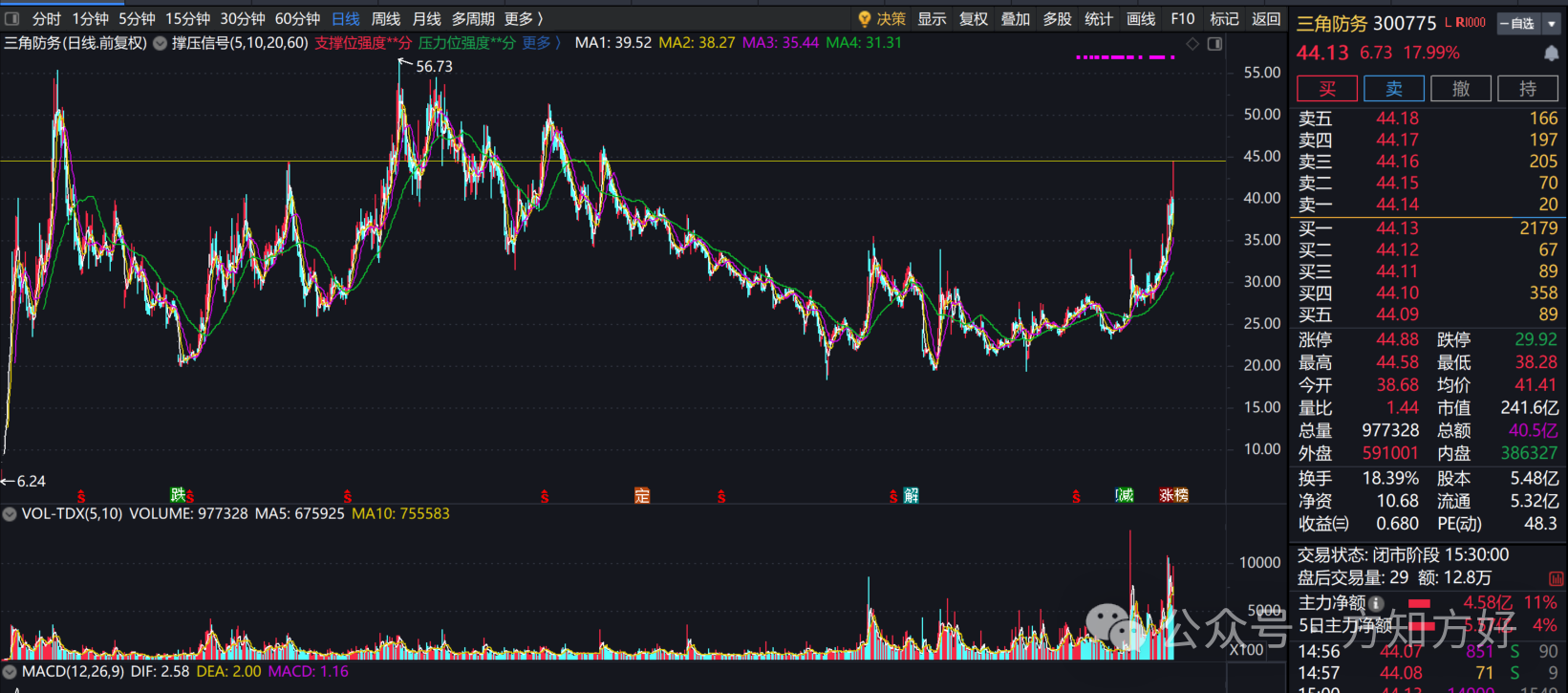
Task: Click the red S marker right of 跌
Action: coord(190,496)
